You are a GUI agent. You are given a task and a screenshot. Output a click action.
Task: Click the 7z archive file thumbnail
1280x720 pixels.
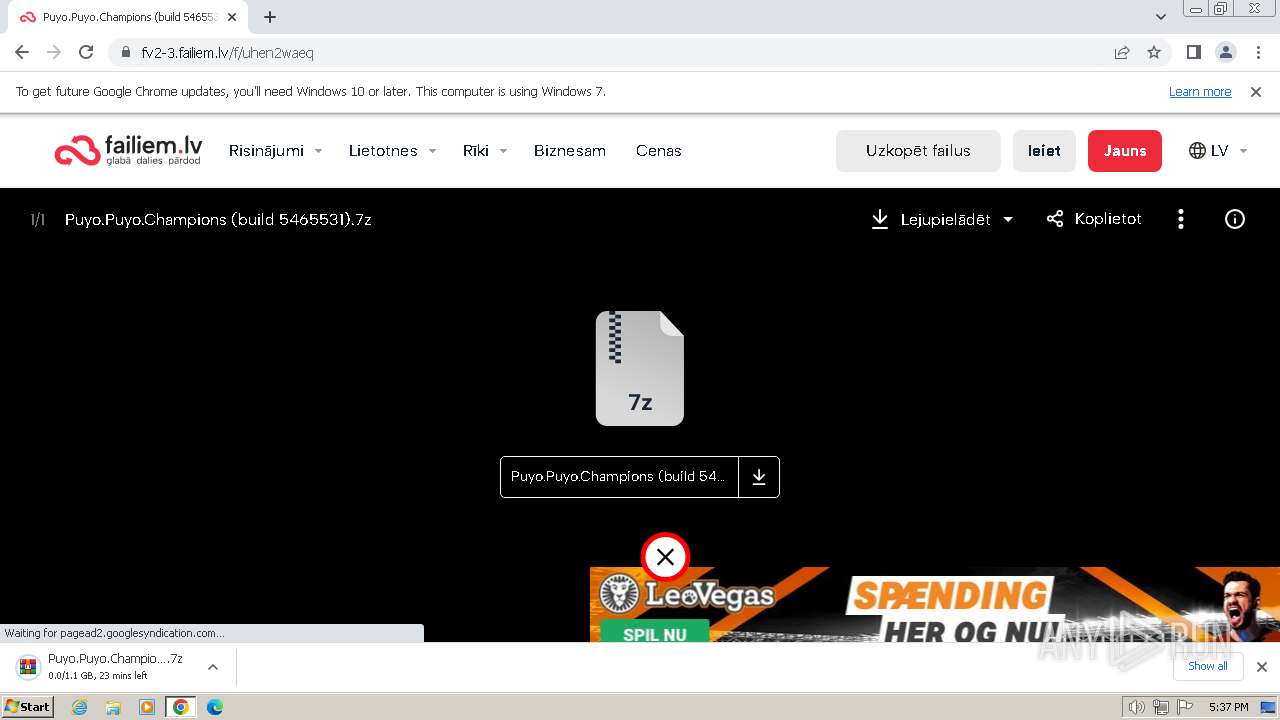point(640,368)
